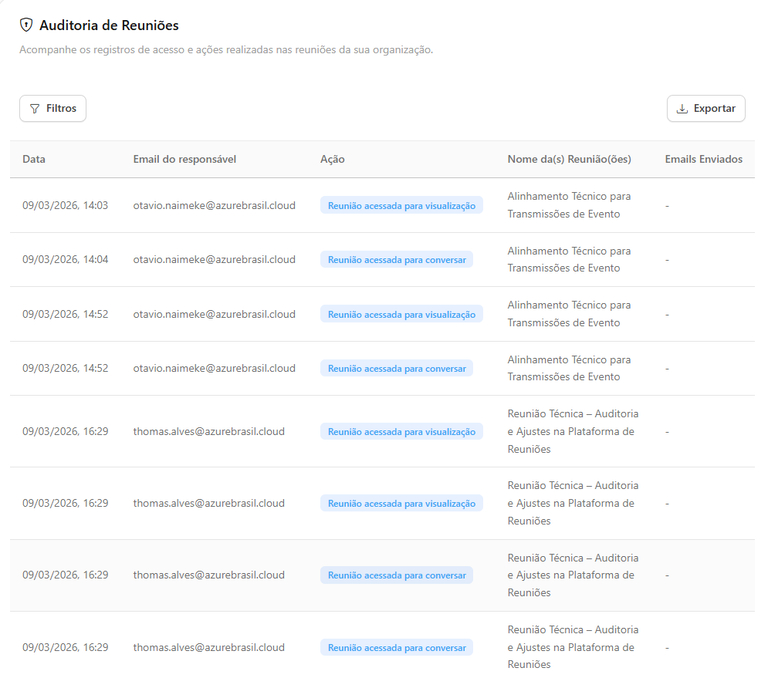The image size is (768, 678).
Task: Click the meeting name in the 14:03 row
Action: coord(569,205)
